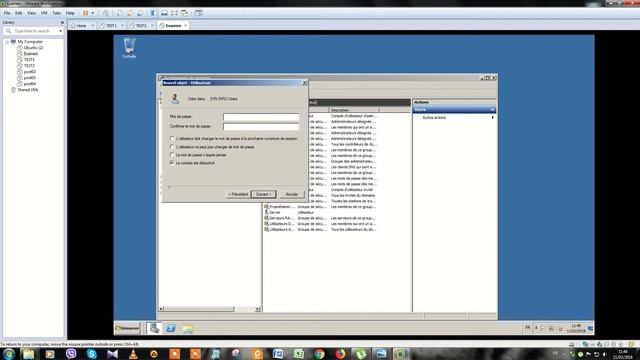Switch to Unity mode toolbar icon
Viewport: 640px width, 360px height.
[184, 13]
